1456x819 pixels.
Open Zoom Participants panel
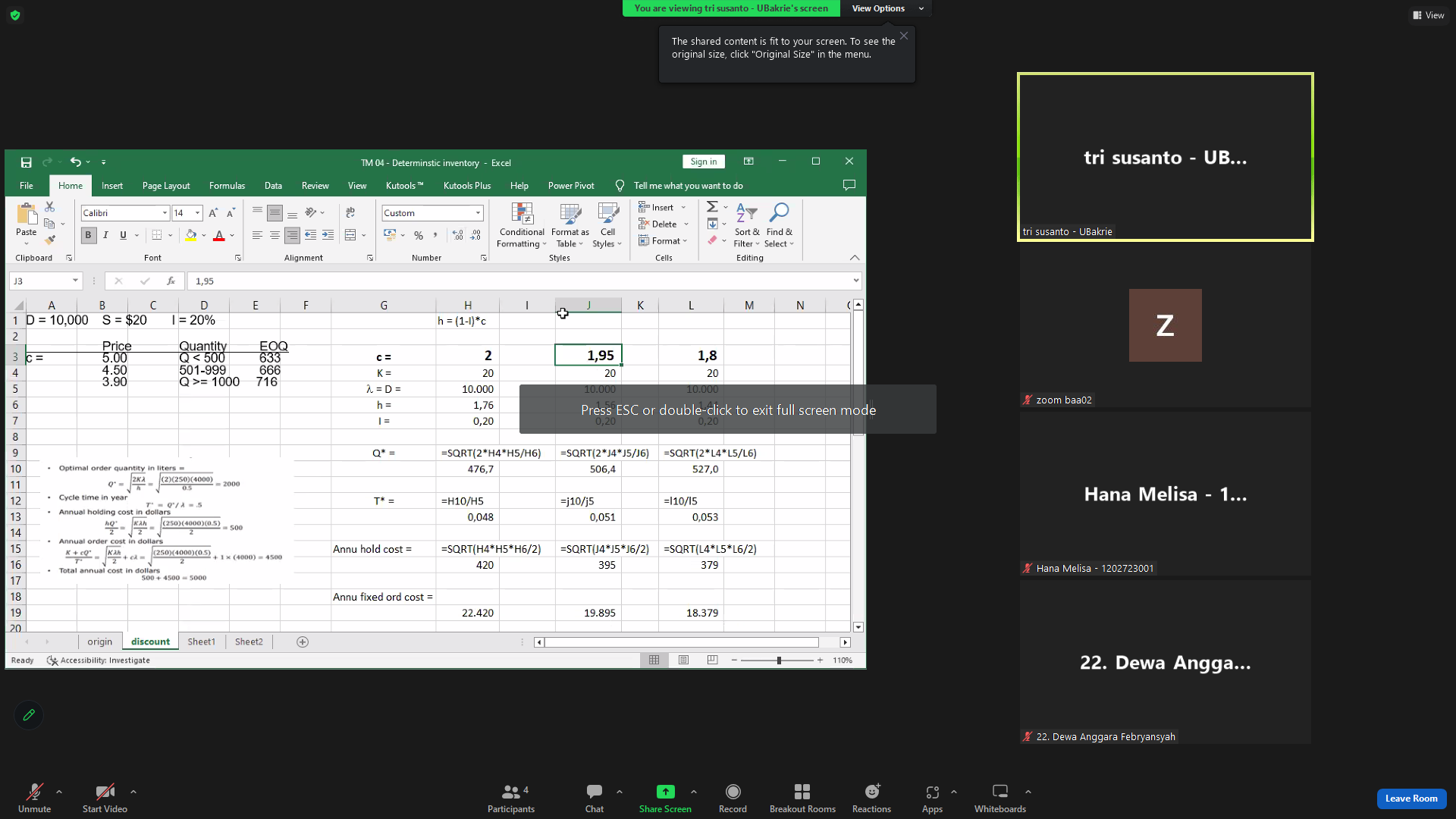[x=511, y=799]
